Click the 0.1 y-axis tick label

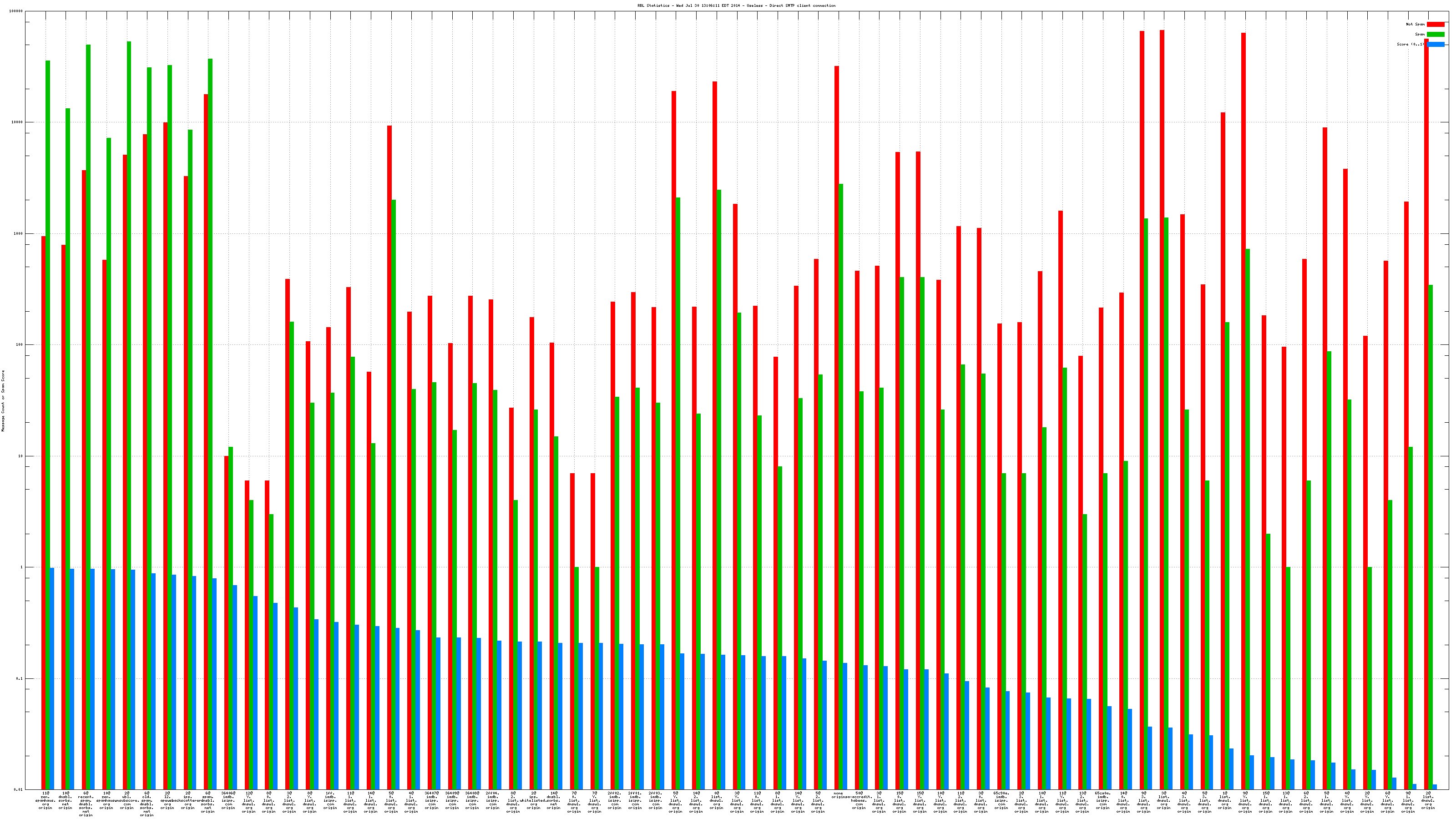[20, 678]
